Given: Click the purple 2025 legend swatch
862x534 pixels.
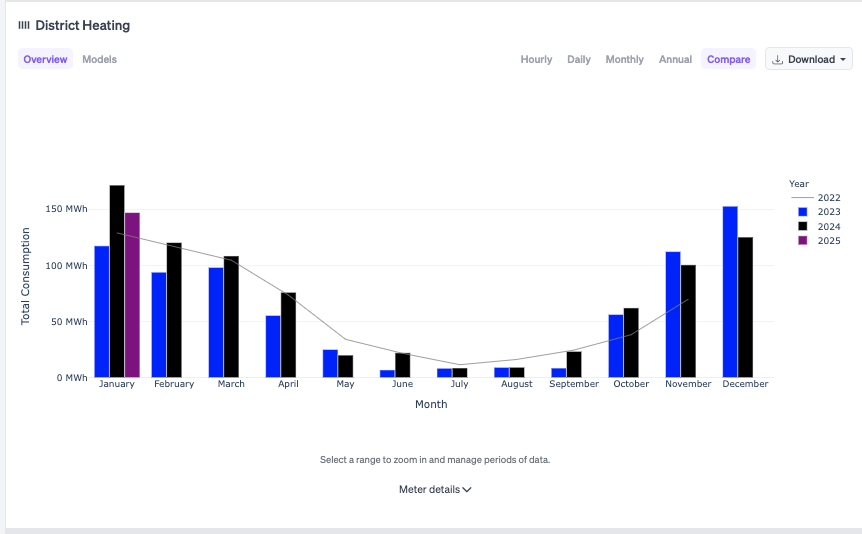Looking at the screenshot, I should pyautogui.click(x=802, y=241).
